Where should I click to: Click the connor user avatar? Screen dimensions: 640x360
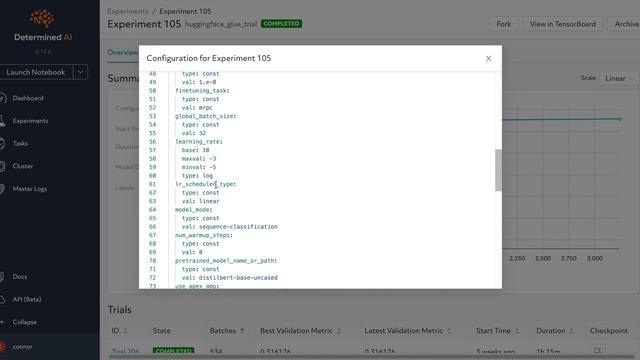click(x=2, y=347)
